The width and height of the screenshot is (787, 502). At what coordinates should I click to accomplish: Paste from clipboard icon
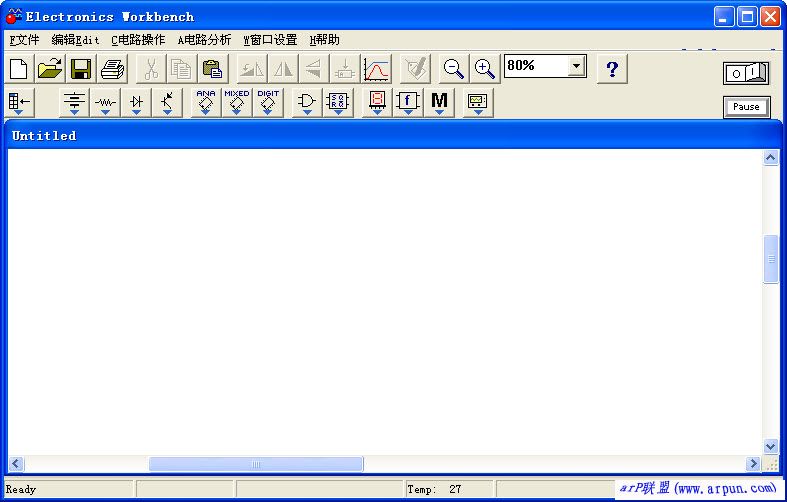click(213, 68)
